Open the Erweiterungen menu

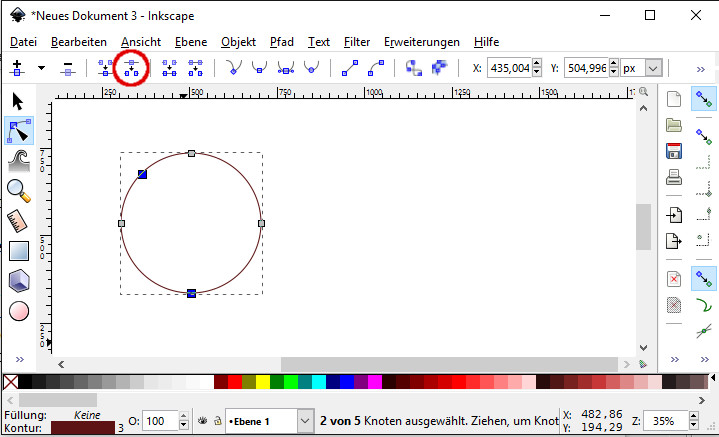pyautogui.click(x=421, y=42)
